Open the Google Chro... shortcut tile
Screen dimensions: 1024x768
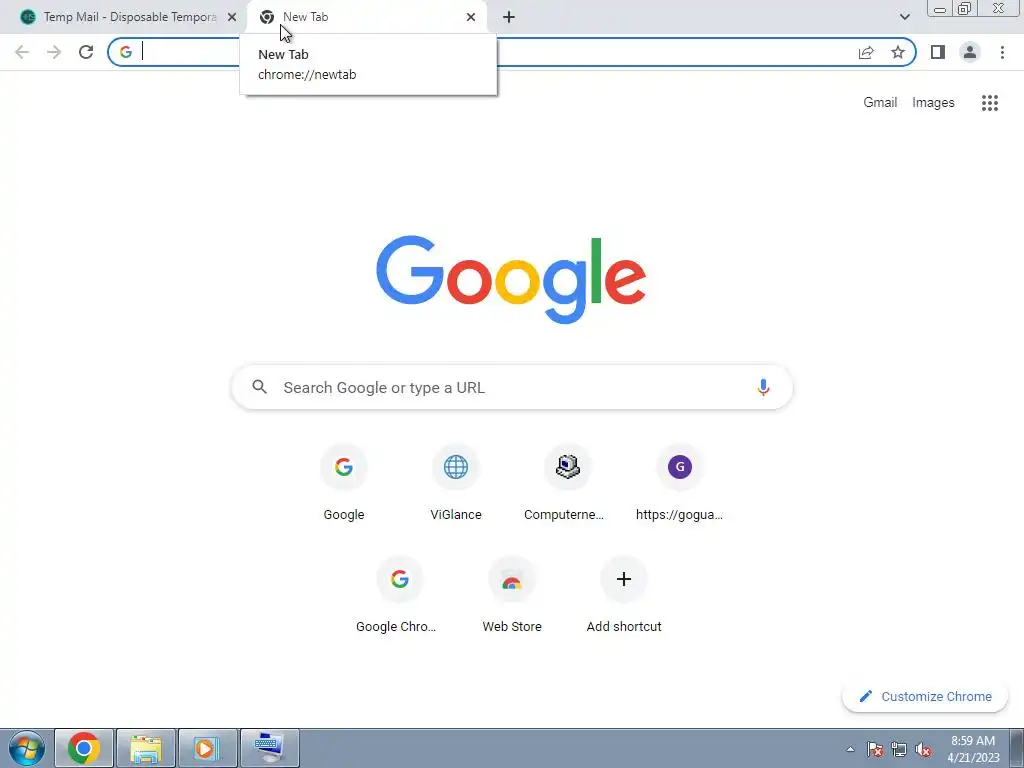point(400,596)
